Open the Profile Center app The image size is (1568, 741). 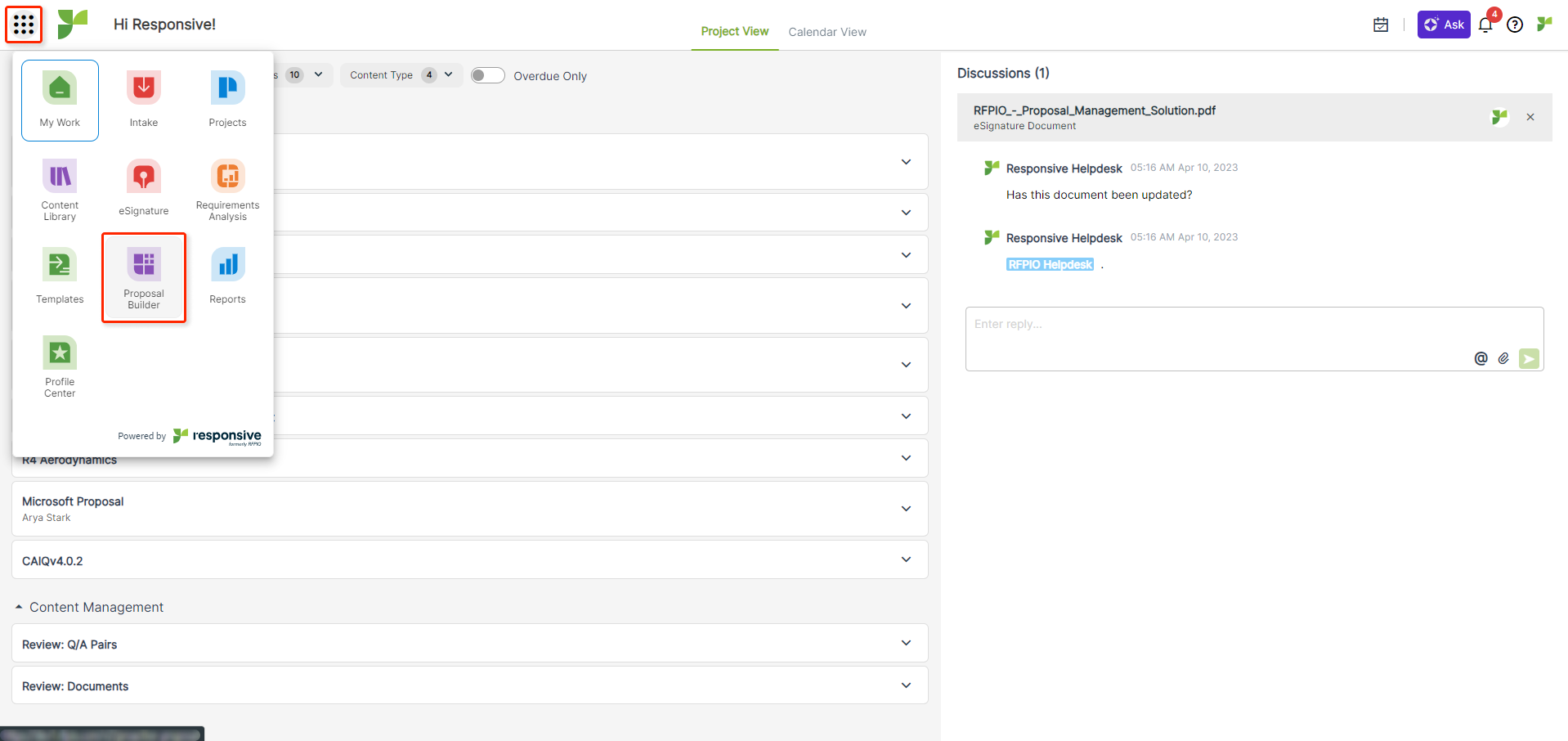pos(60,366)
